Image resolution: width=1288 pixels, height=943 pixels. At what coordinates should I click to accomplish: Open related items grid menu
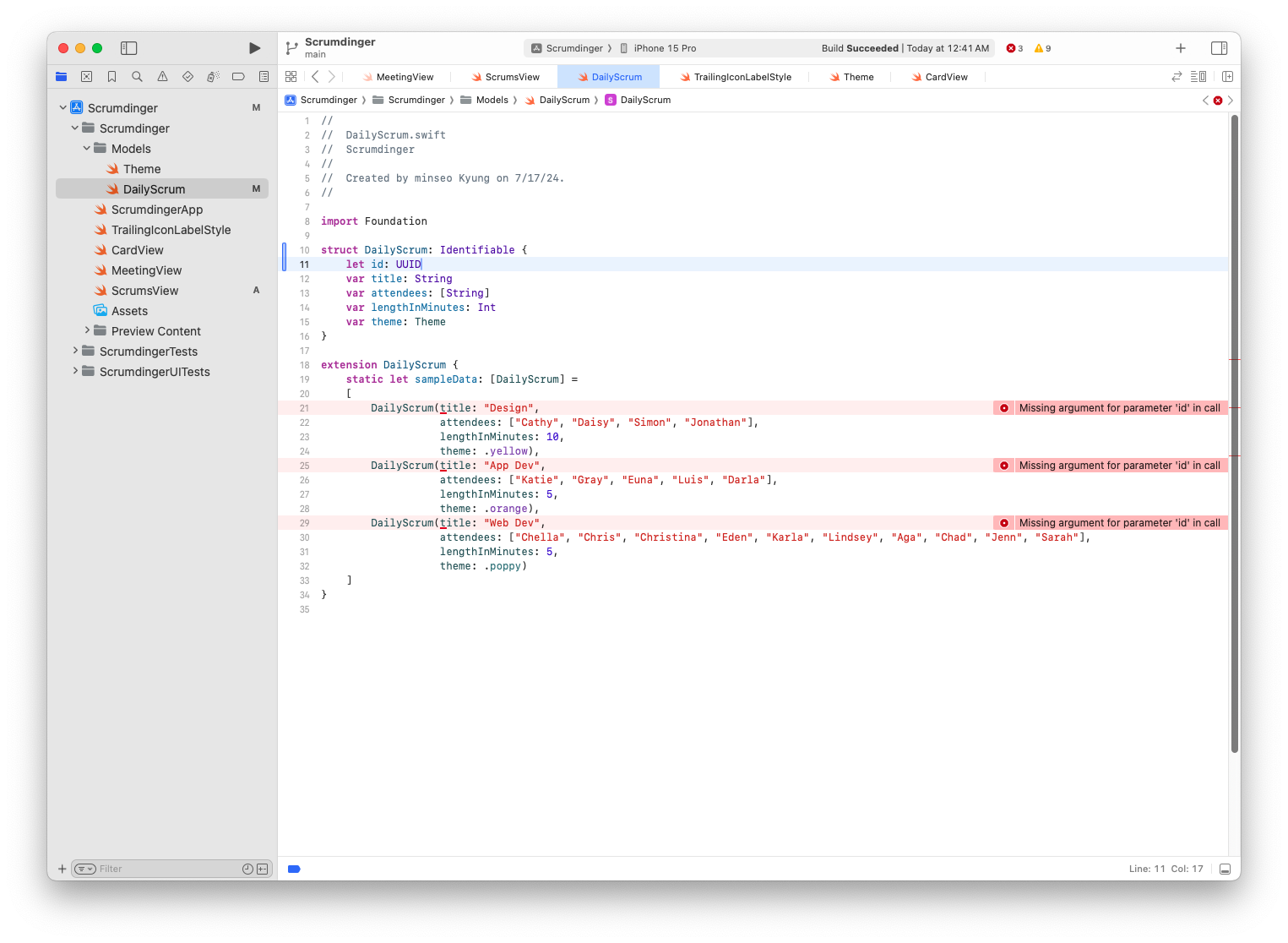click(291, 77)
